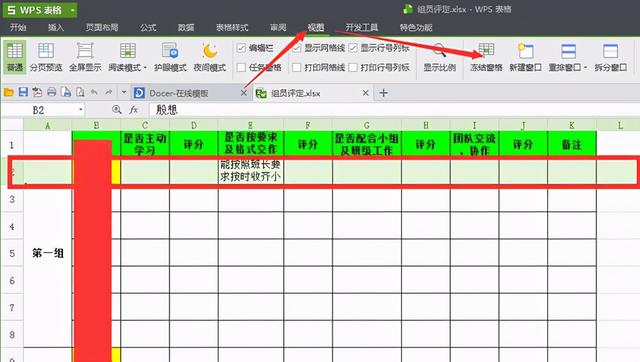Select column L header
This screenshot has width=640, height=362.
pyautogui.click(x=619, y=125)
